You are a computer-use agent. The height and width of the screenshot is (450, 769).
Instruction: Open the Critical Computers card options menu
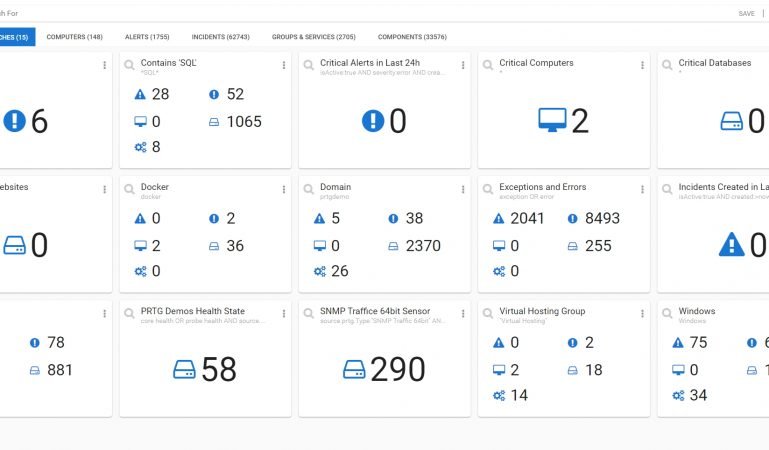pyautogui.click(x=642, y=65)
